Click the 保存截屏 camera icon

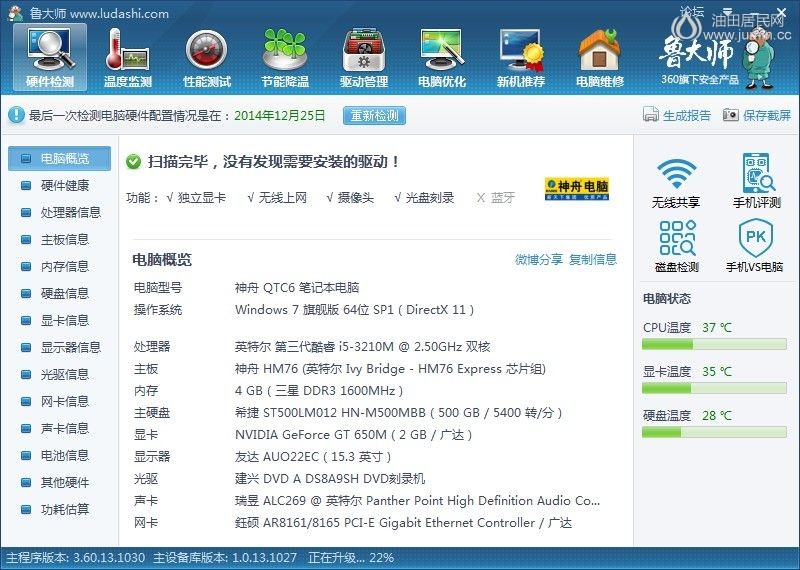point(731,115)
